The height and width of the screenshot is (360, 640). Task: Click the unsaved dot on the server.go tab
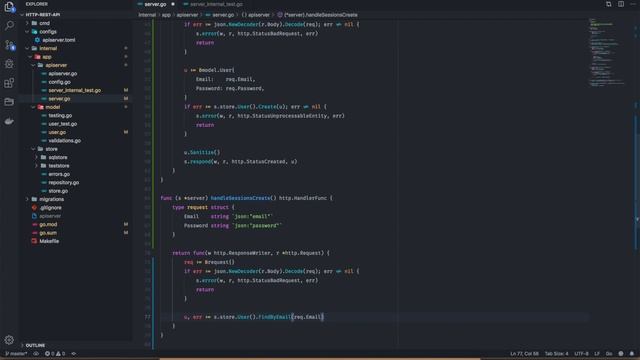point(173,4)
